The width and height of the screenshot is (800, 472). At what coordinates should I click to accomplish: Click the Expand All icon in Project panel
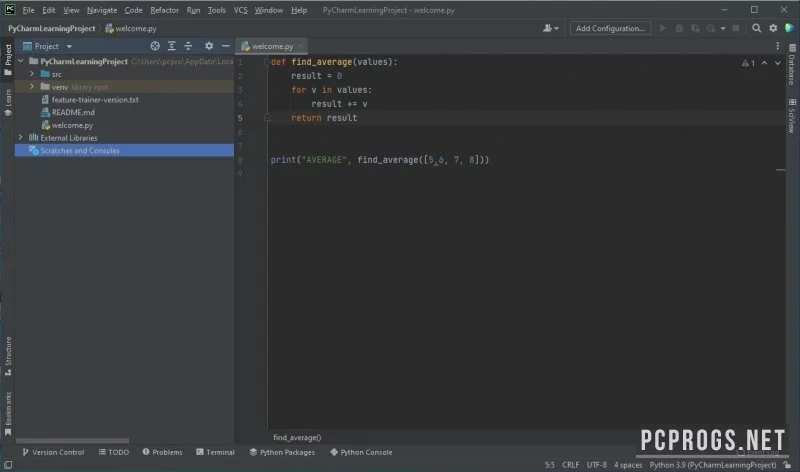click(x=171, y=46)
